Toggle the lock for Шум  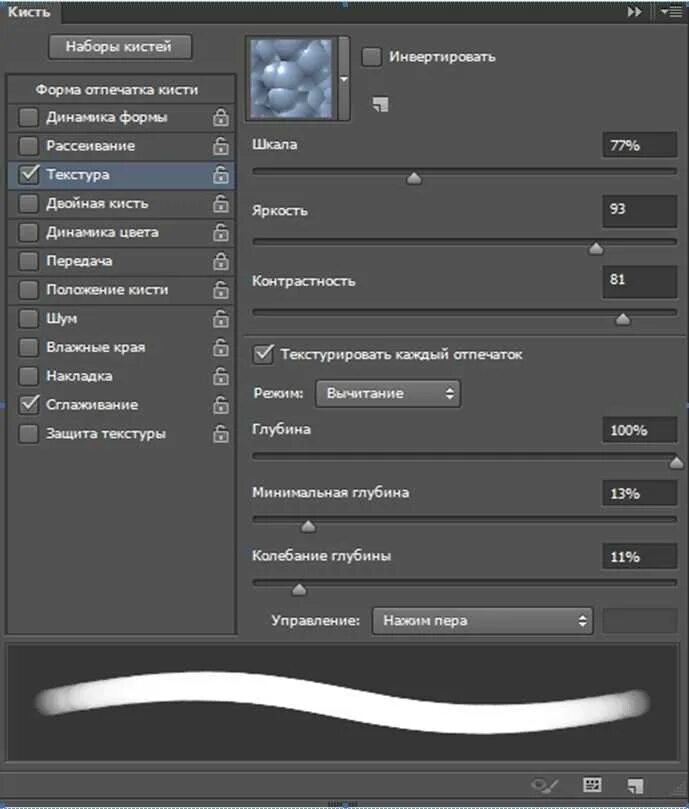point(221,319)
